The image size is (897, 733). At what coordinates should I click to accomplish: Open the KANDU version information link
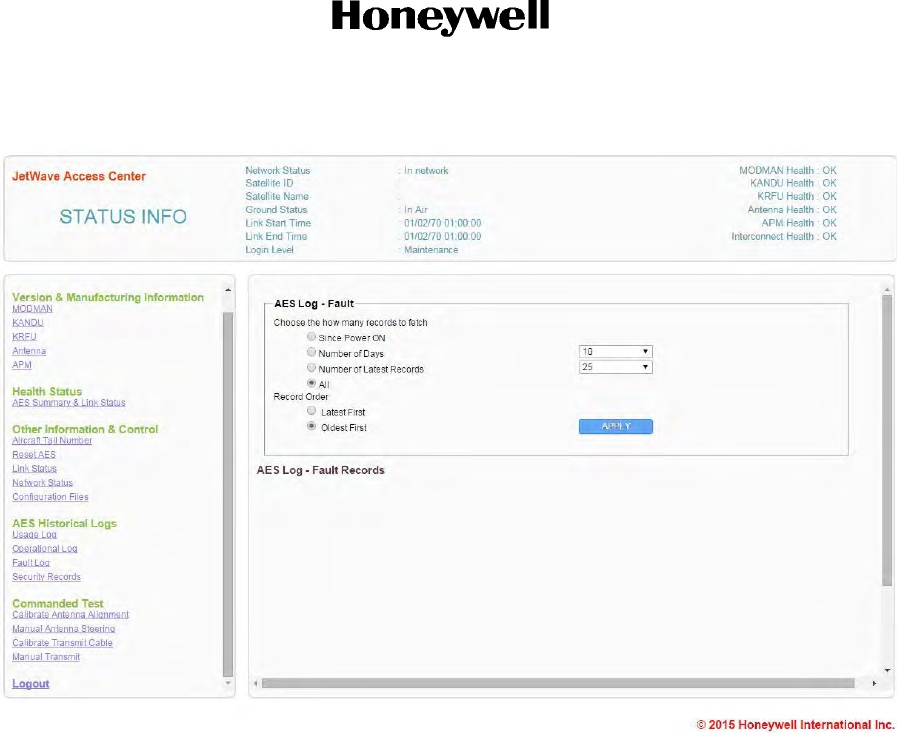tap(27, 323)
